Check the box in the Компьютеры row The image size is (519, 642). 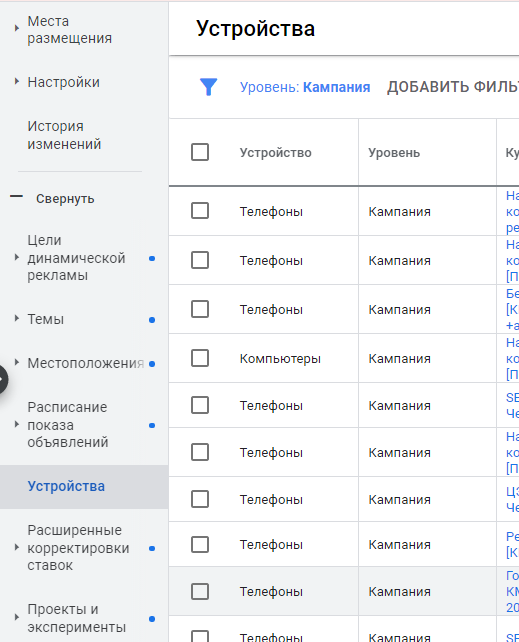click(200, 358)
